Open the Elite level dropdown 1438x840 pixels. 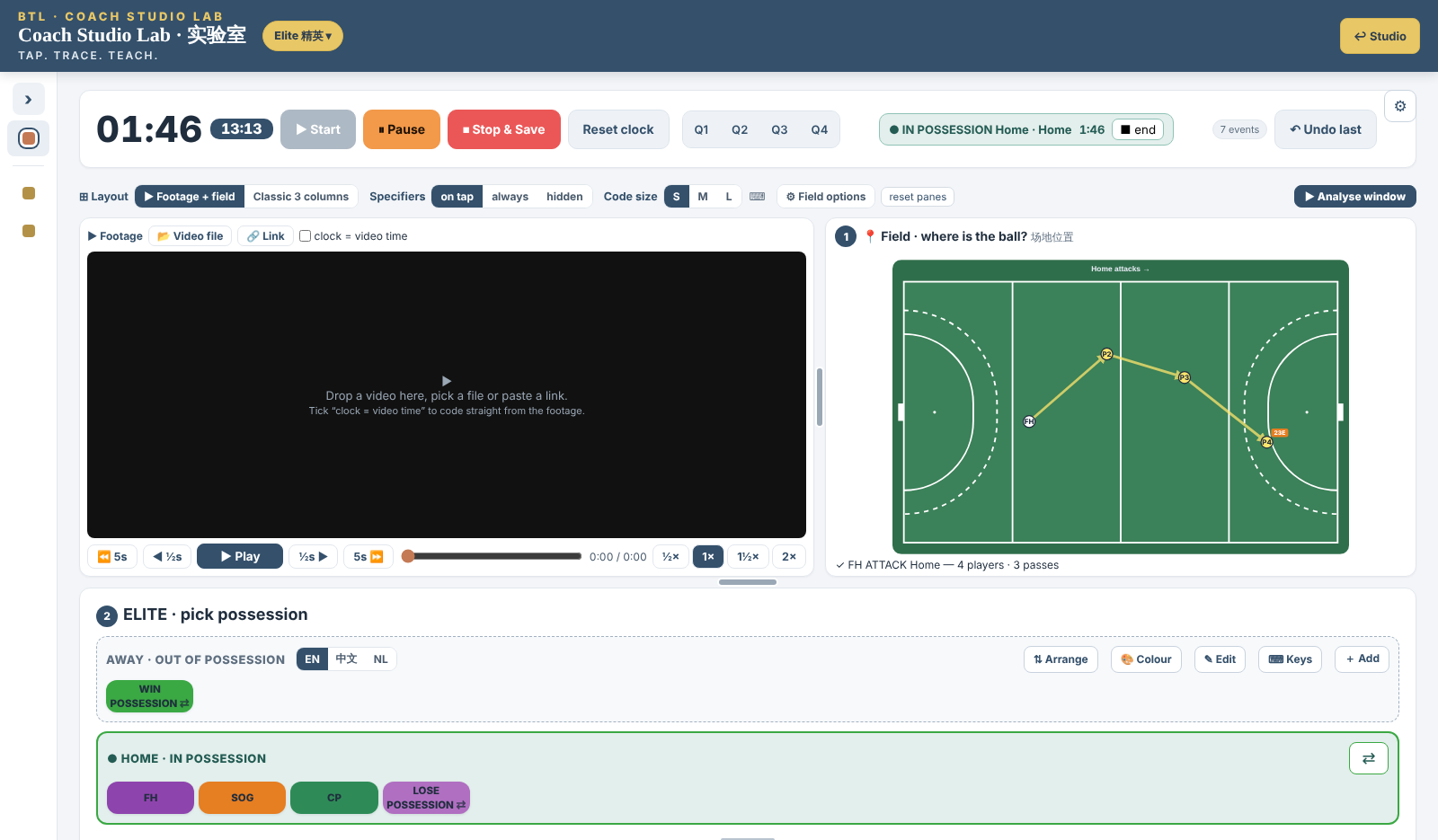coord(303,36)
